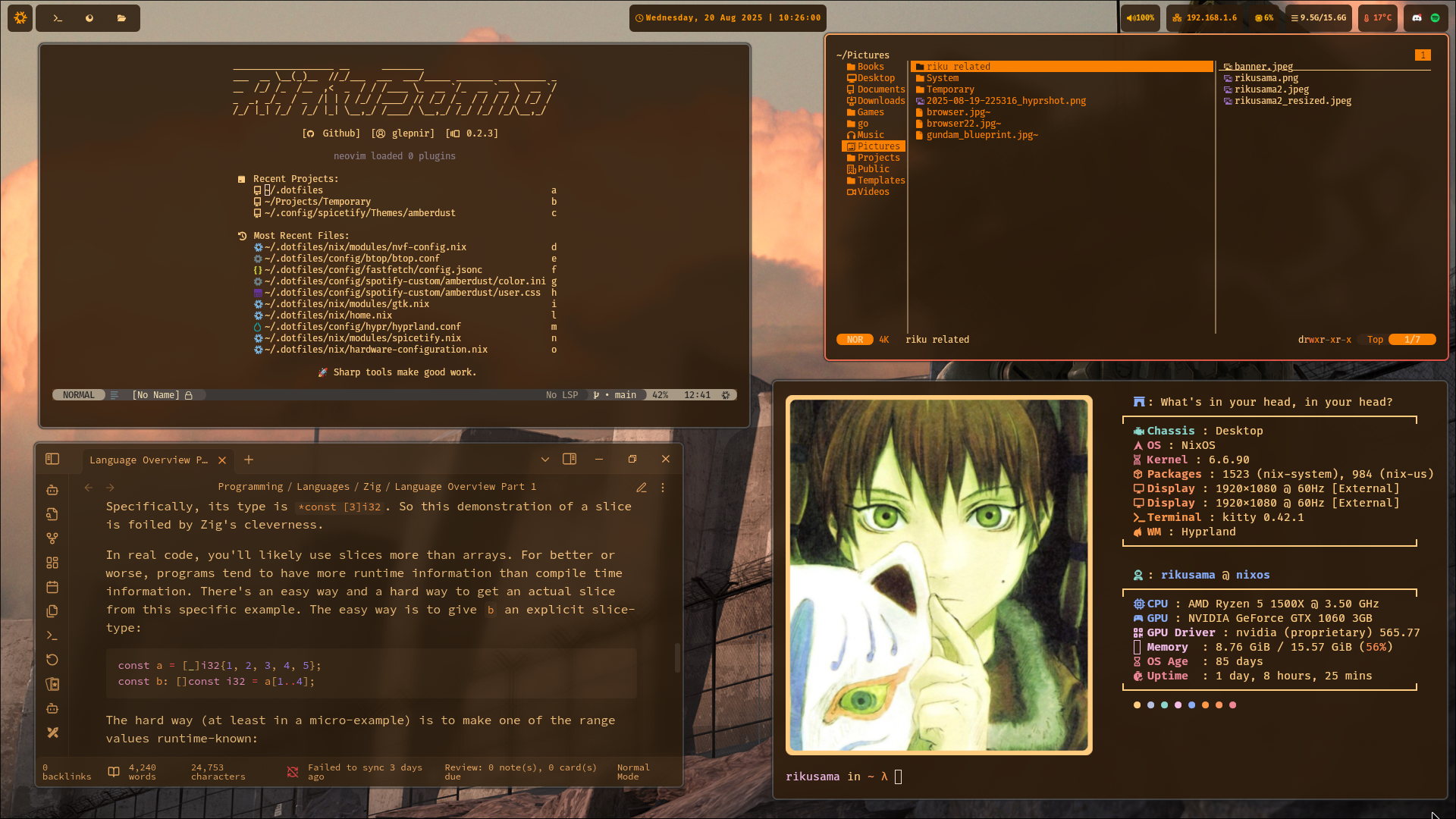Open graph view from Obsidian ribbon

[52, 538]
